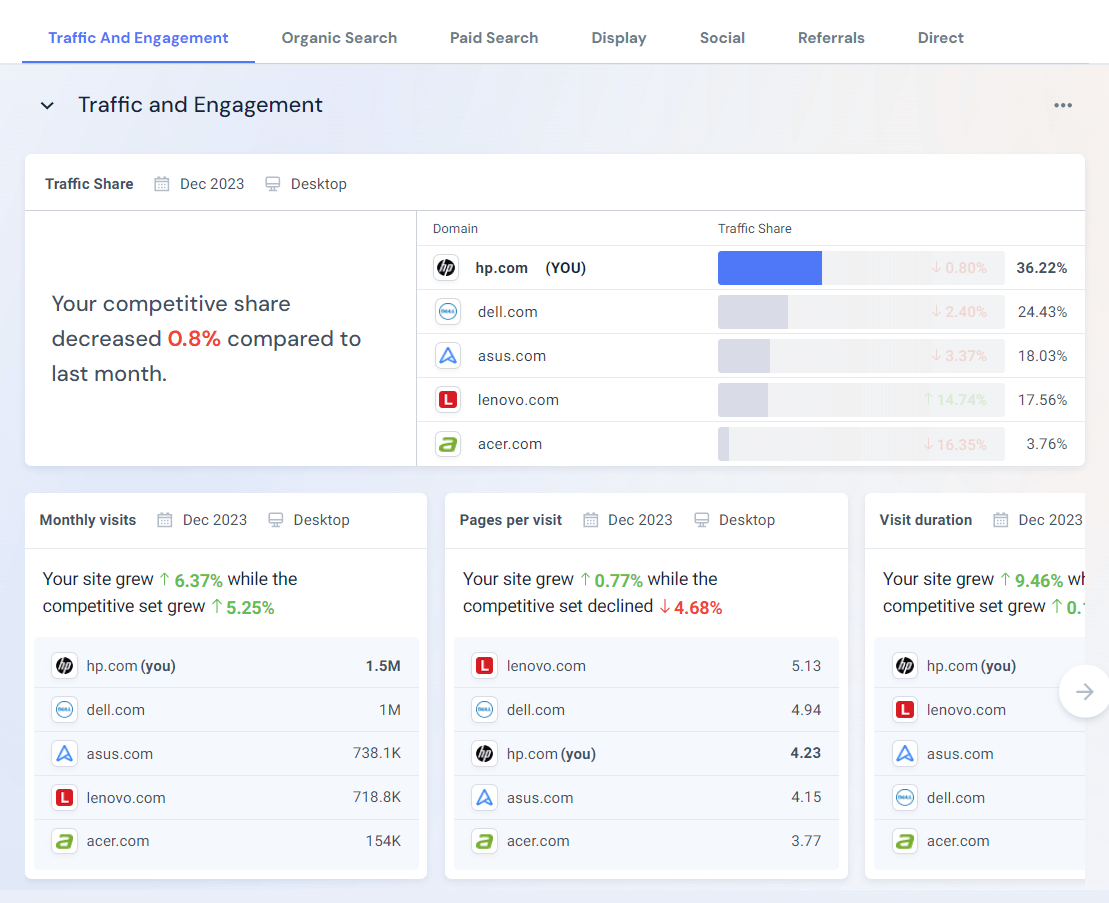1109x903 pixels.
Task: Click asus.com logo in Traffic Share table
Action: (448, 356)
